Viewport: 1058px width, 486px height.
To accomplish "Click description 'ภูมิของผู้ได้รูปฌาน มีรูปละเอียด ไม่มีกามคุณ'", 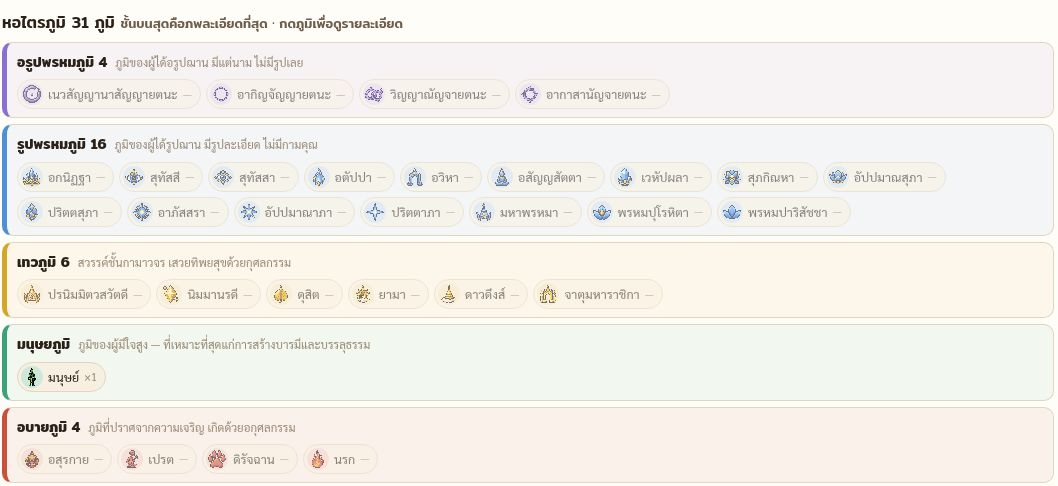I will tap(216, 144).
